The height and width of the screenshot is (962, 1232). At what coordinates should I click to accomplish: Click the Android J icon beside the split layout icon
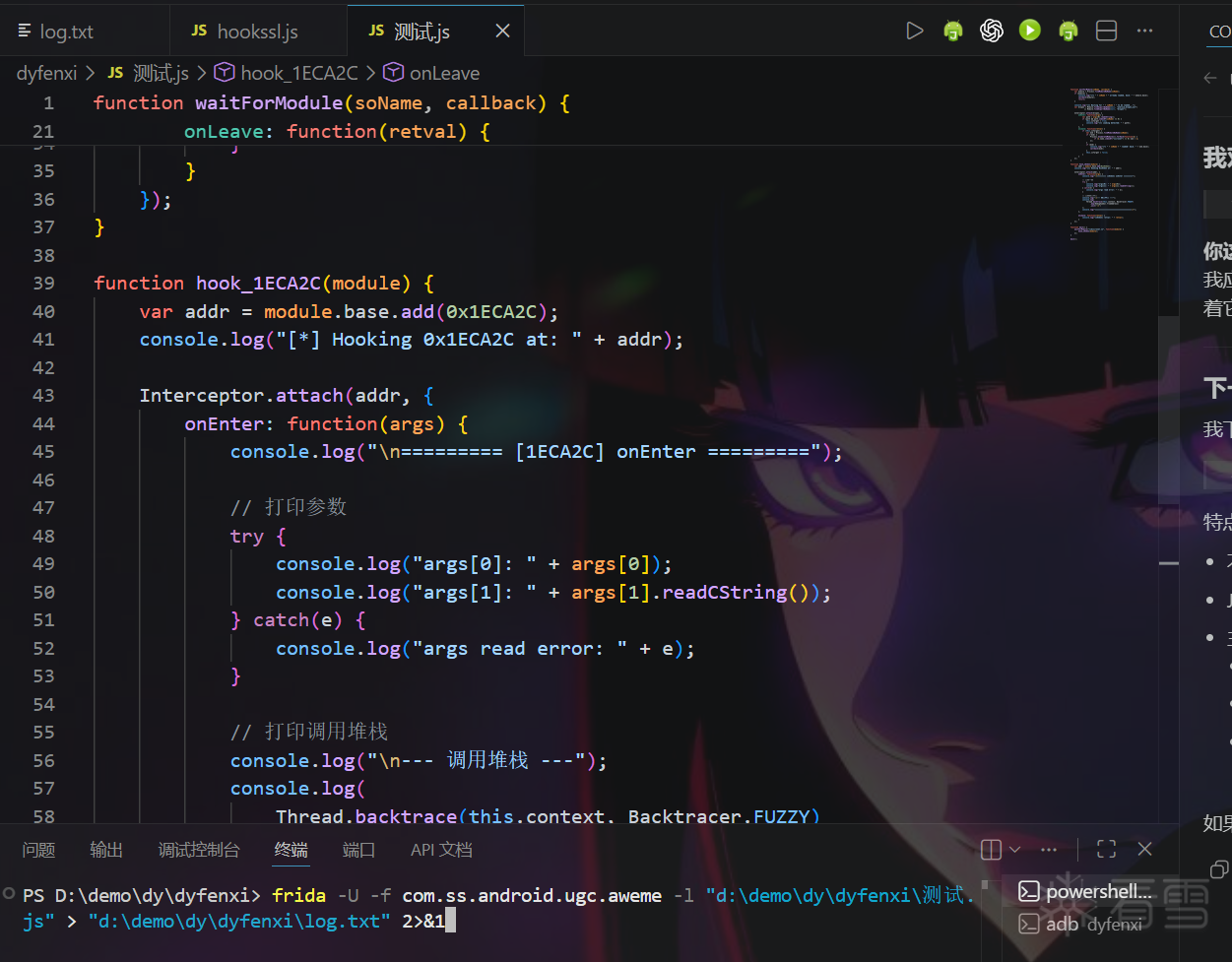(x=1069, y=31)
